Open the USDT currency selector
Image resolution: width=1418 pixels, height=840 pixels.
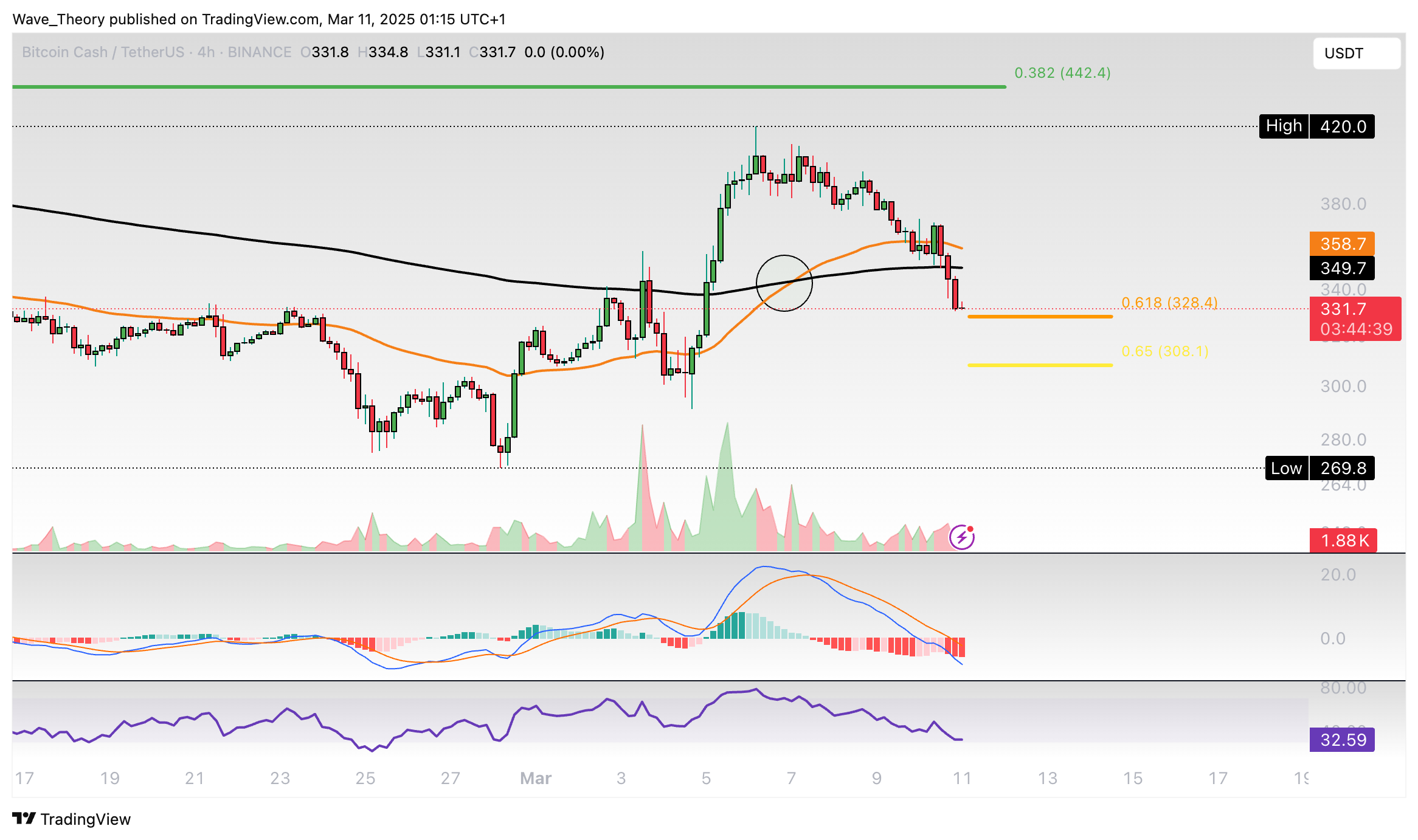1356,53
